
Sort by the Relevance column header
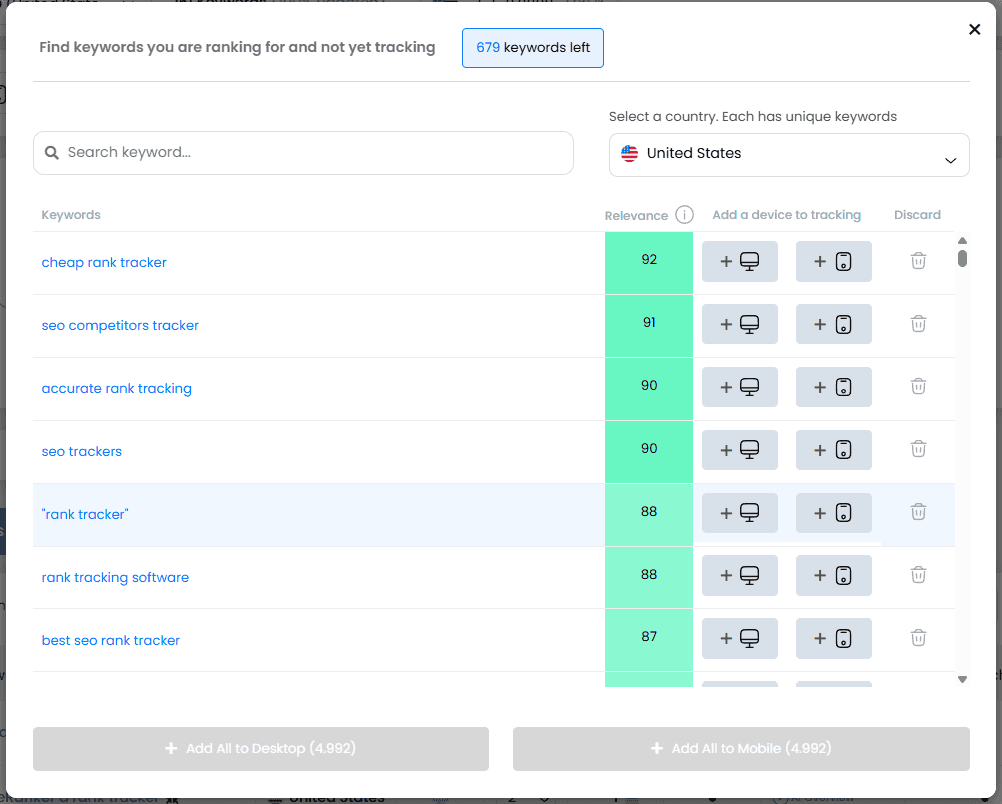tap(636, 216)
